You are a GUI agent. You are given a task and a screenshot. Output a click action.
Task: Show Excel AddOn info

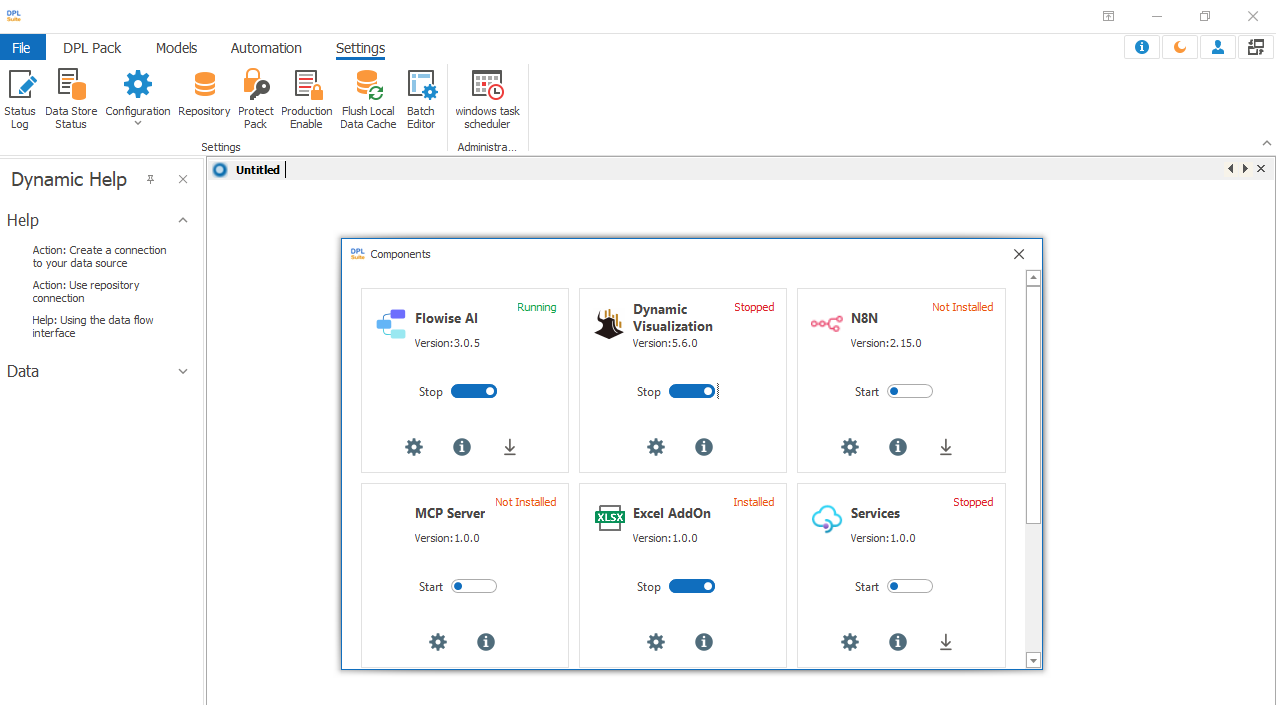(x=704, y=642)
